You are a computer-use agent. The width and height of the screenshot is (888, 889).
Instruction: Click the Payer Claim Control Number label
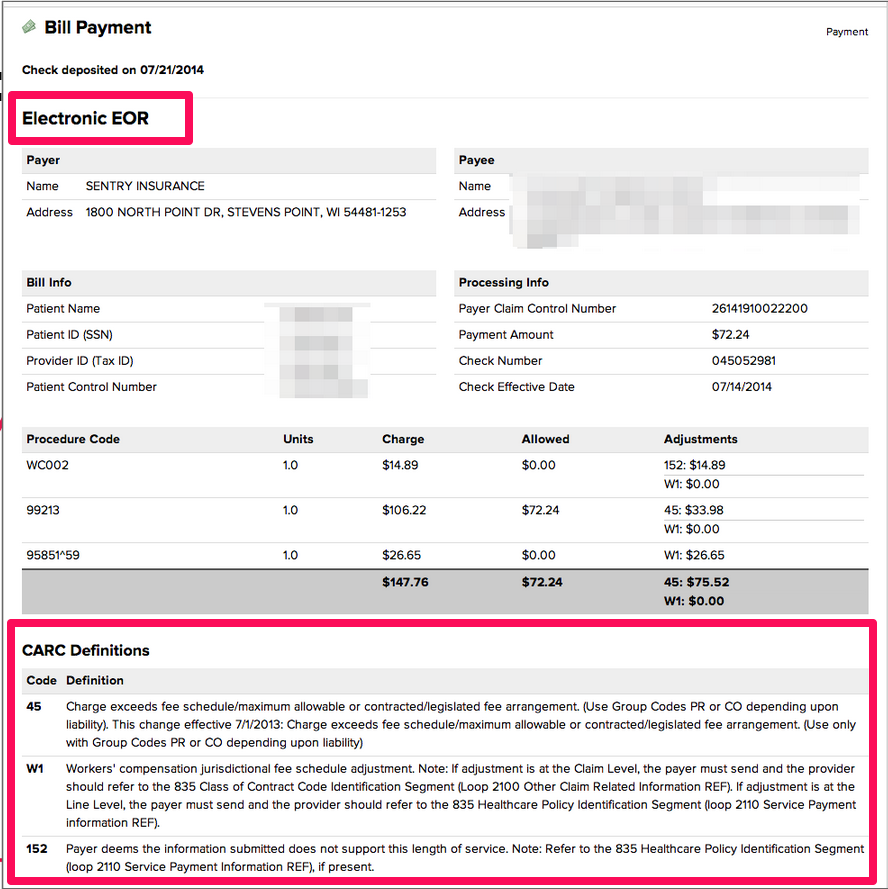pos(537,308)
